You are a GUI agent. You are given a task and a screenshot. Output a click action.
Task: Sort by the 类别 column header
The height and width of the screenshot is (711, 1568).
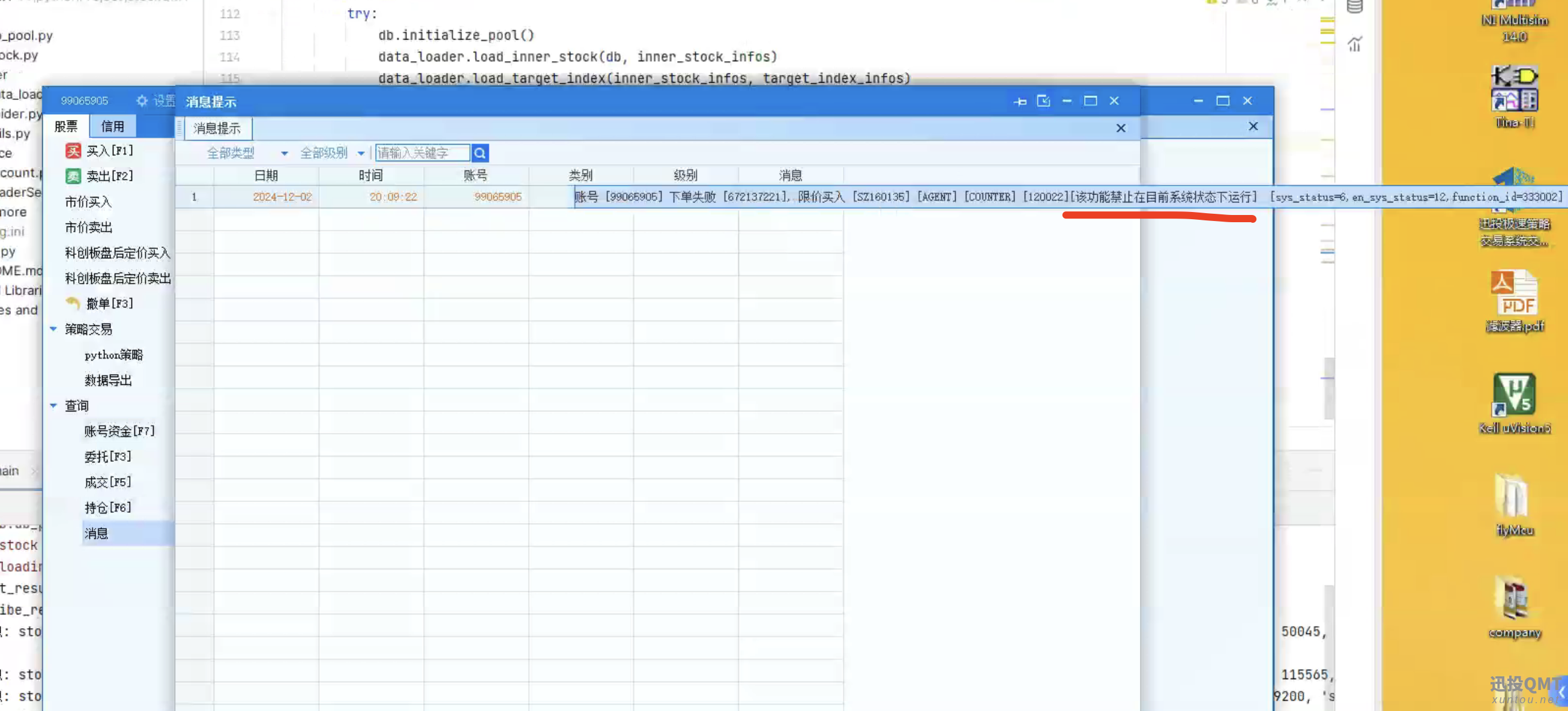click(x=580, y=175)
